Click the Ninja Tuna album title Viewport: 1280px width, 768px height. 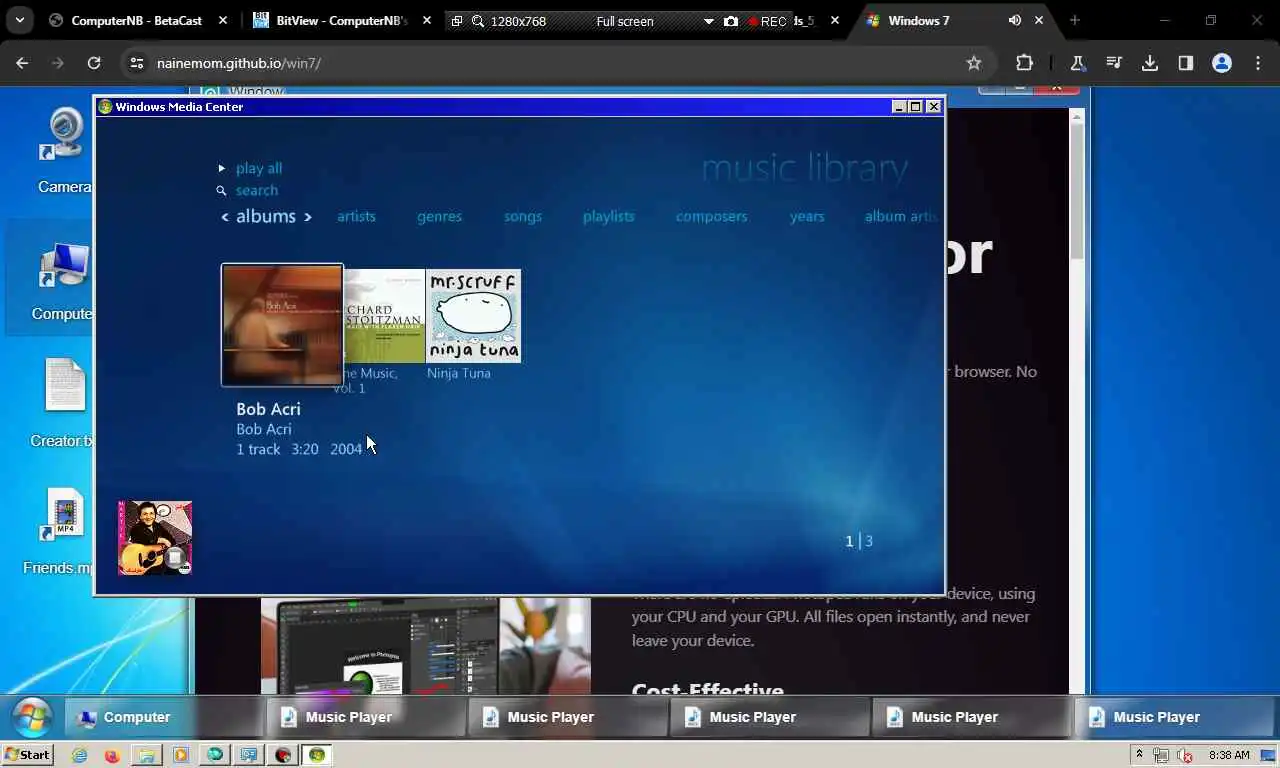[x=459, y=373]
